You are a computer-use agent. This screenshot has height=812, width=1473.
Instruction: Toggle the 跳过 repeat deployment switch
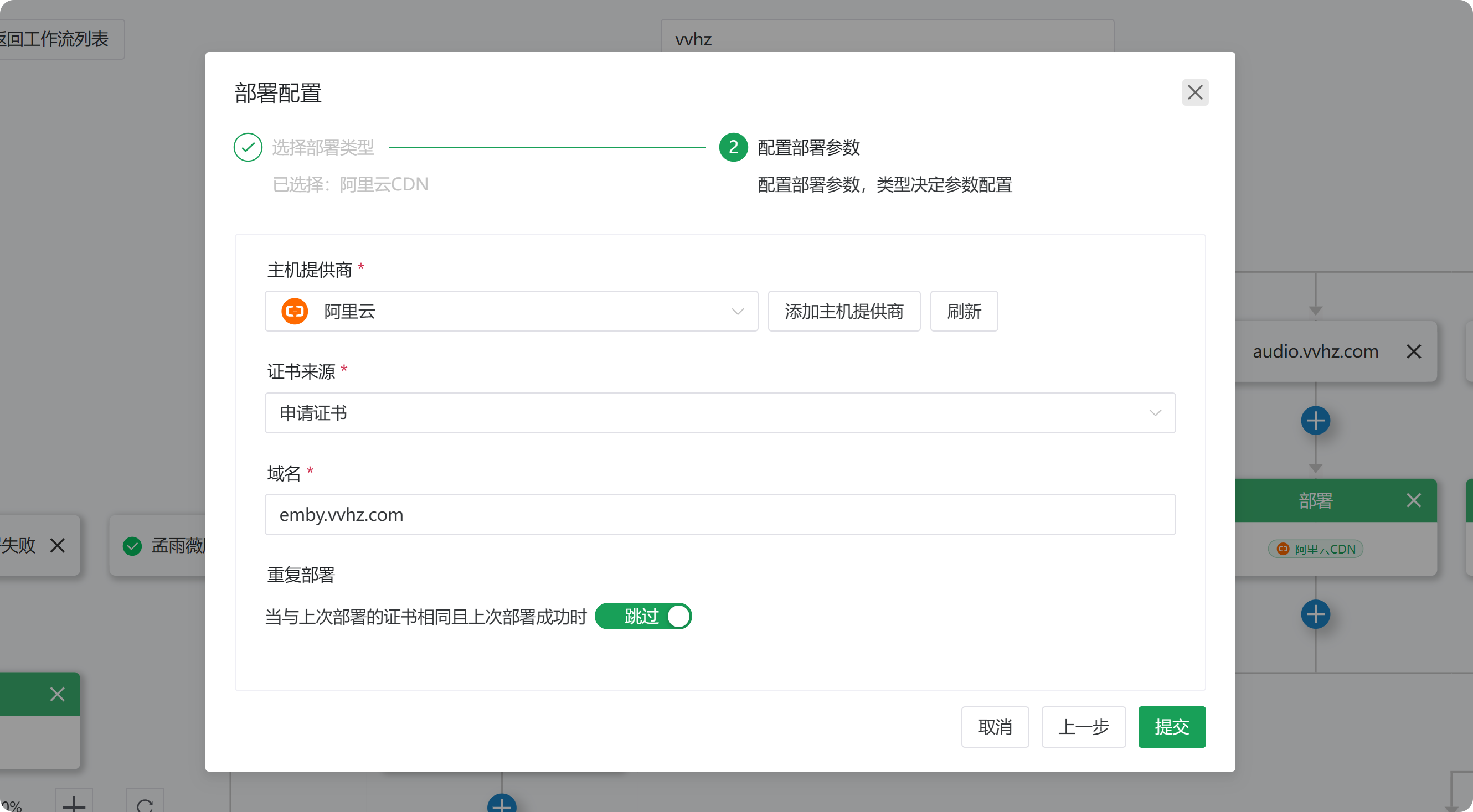tap(643, 617)
